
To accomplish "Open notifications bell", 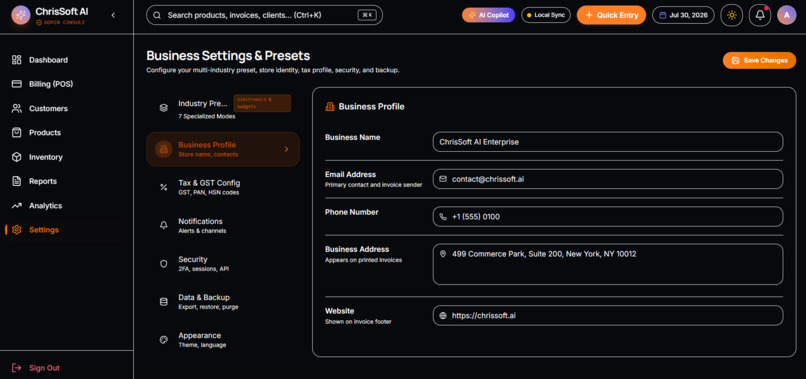I will point(760,15).
